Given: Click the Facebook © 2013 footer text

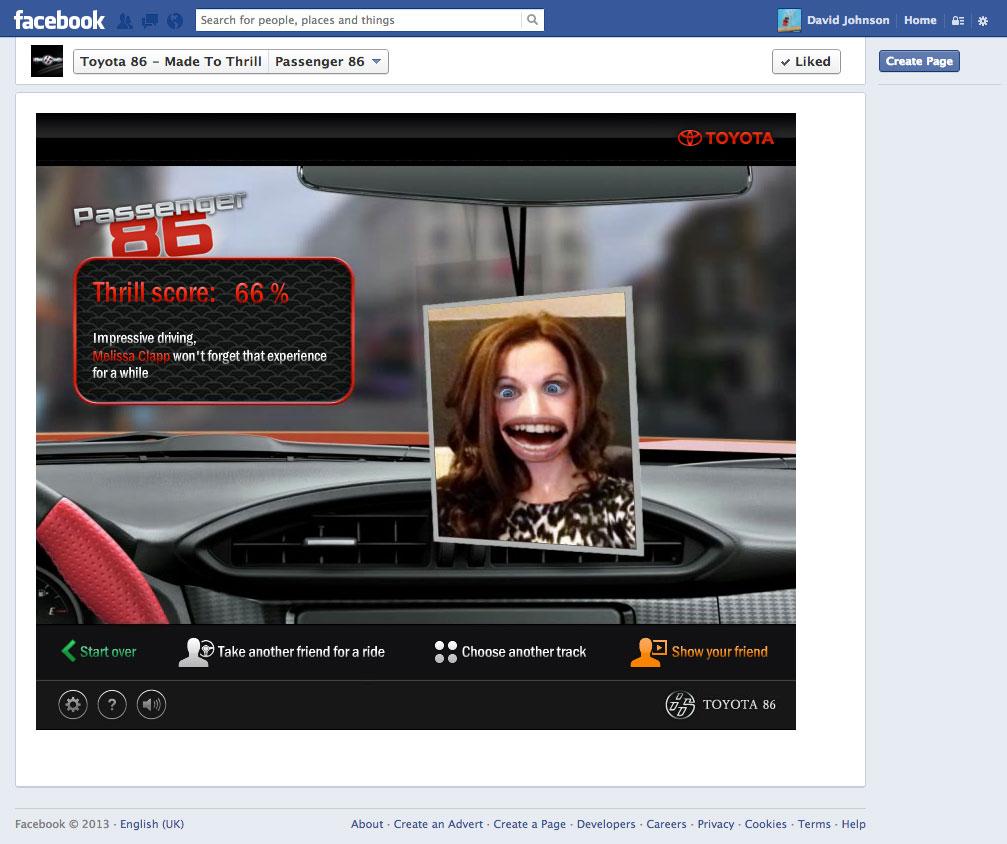Looking at the screenshot, I should pos(62,824).
